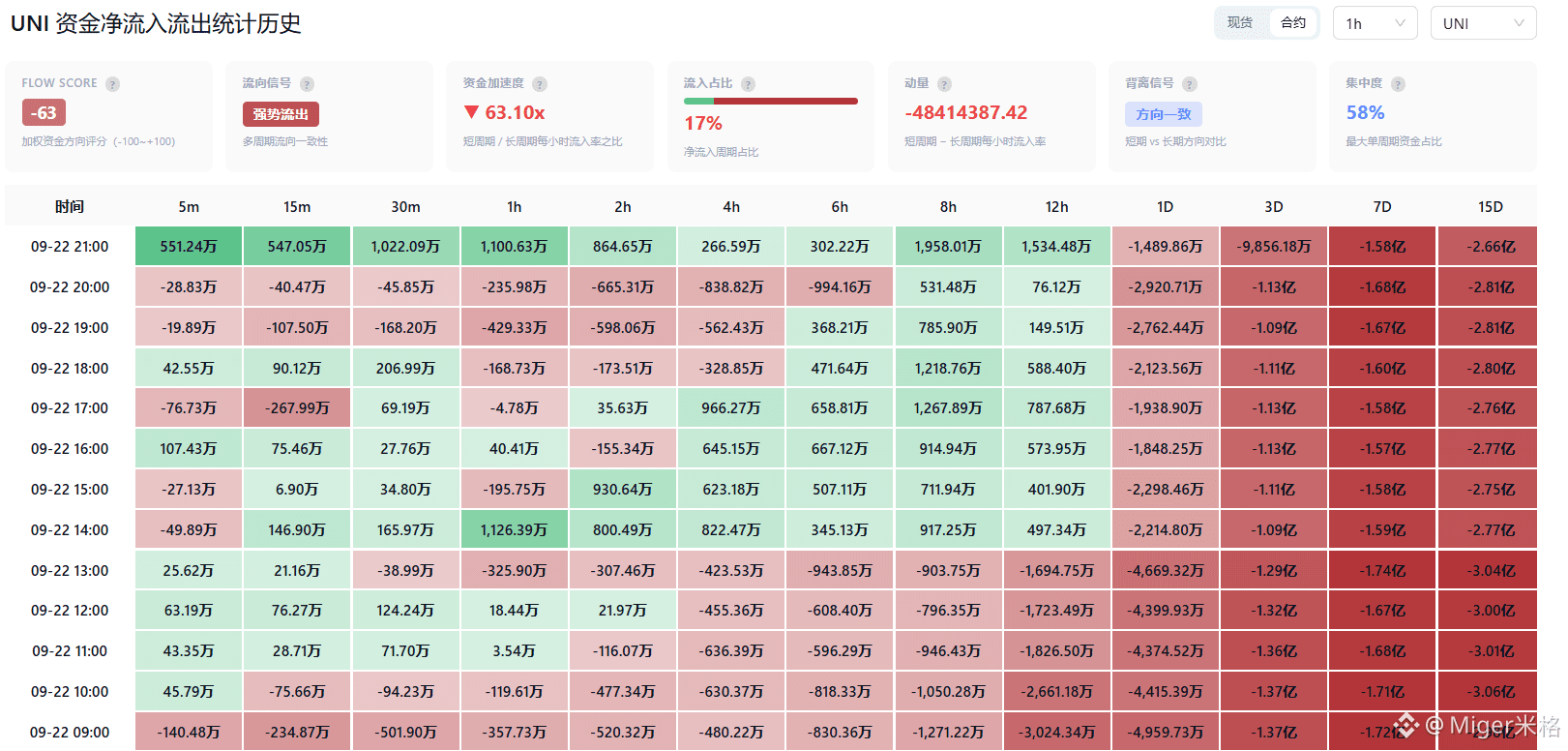
Task: Switch to 现货 market mode
Action: click(1240, 23)
